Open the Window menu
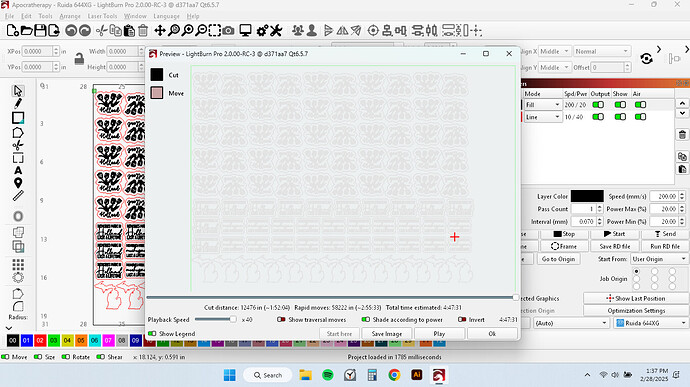This screenshot has height=387, width=690. pos(135,16)
